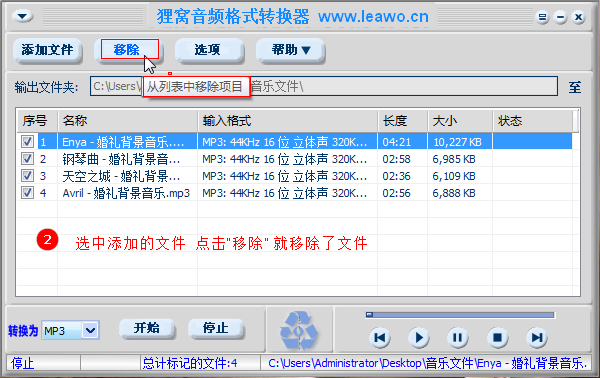This screenshot has height=378, width=600.
Task: Uncheck the checkbox for row 1 Enya
Action: point(27,142)
